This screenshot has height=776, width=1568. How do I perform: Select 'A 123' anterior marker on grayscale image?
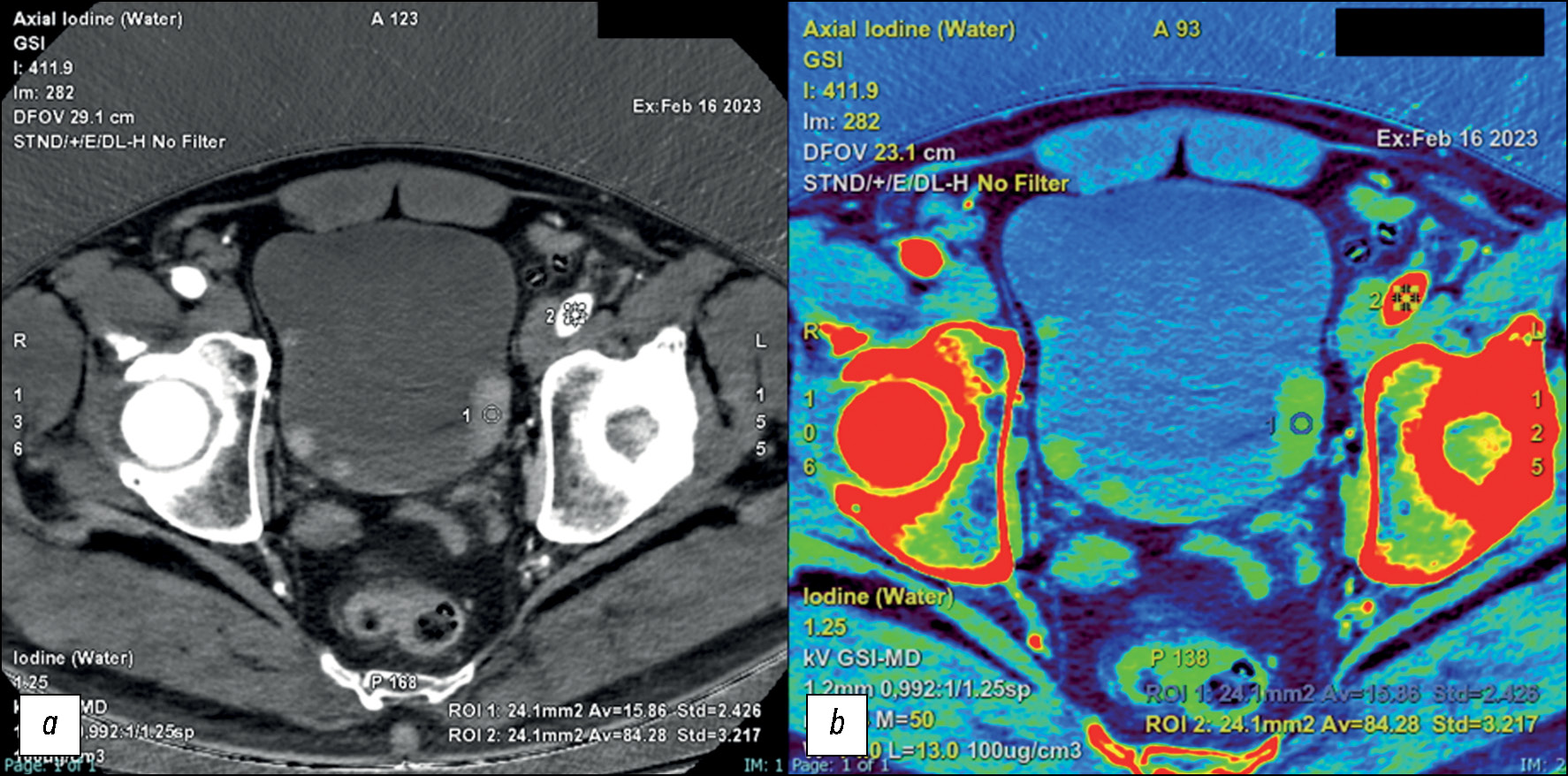(394, 19)
